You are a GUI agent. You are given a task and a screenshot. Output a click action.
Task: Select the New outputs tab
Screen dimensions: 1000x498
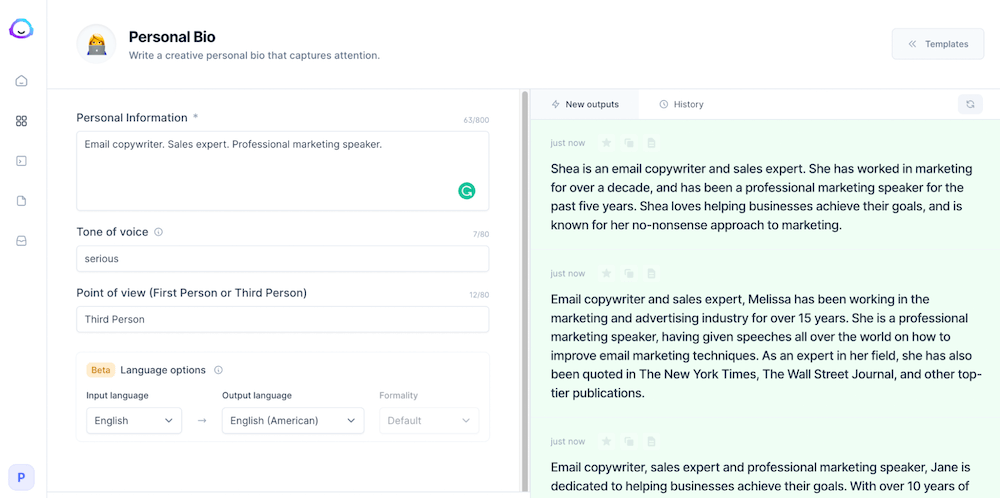coord(585,104)
